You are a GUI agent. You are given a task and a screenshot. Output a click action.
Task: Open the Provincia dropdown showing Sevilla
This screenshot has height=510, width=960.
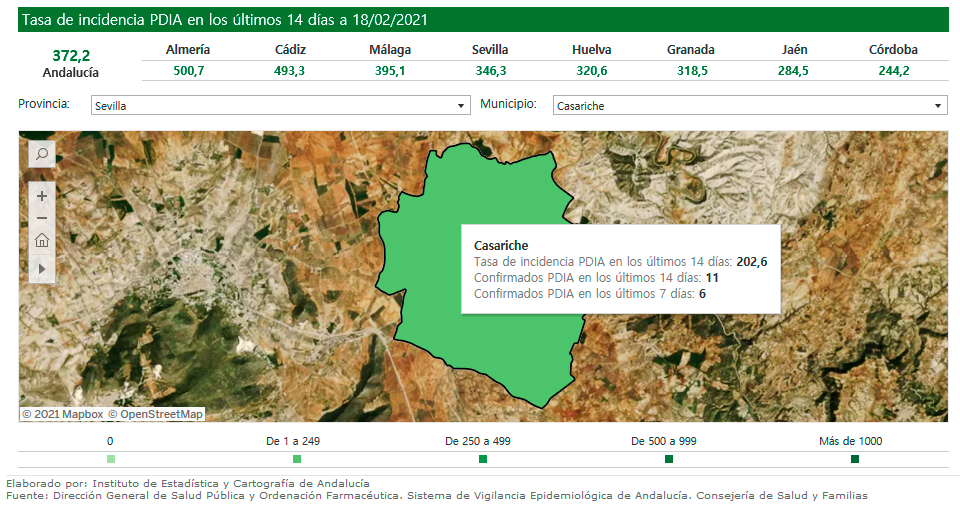tap(279, 105)
